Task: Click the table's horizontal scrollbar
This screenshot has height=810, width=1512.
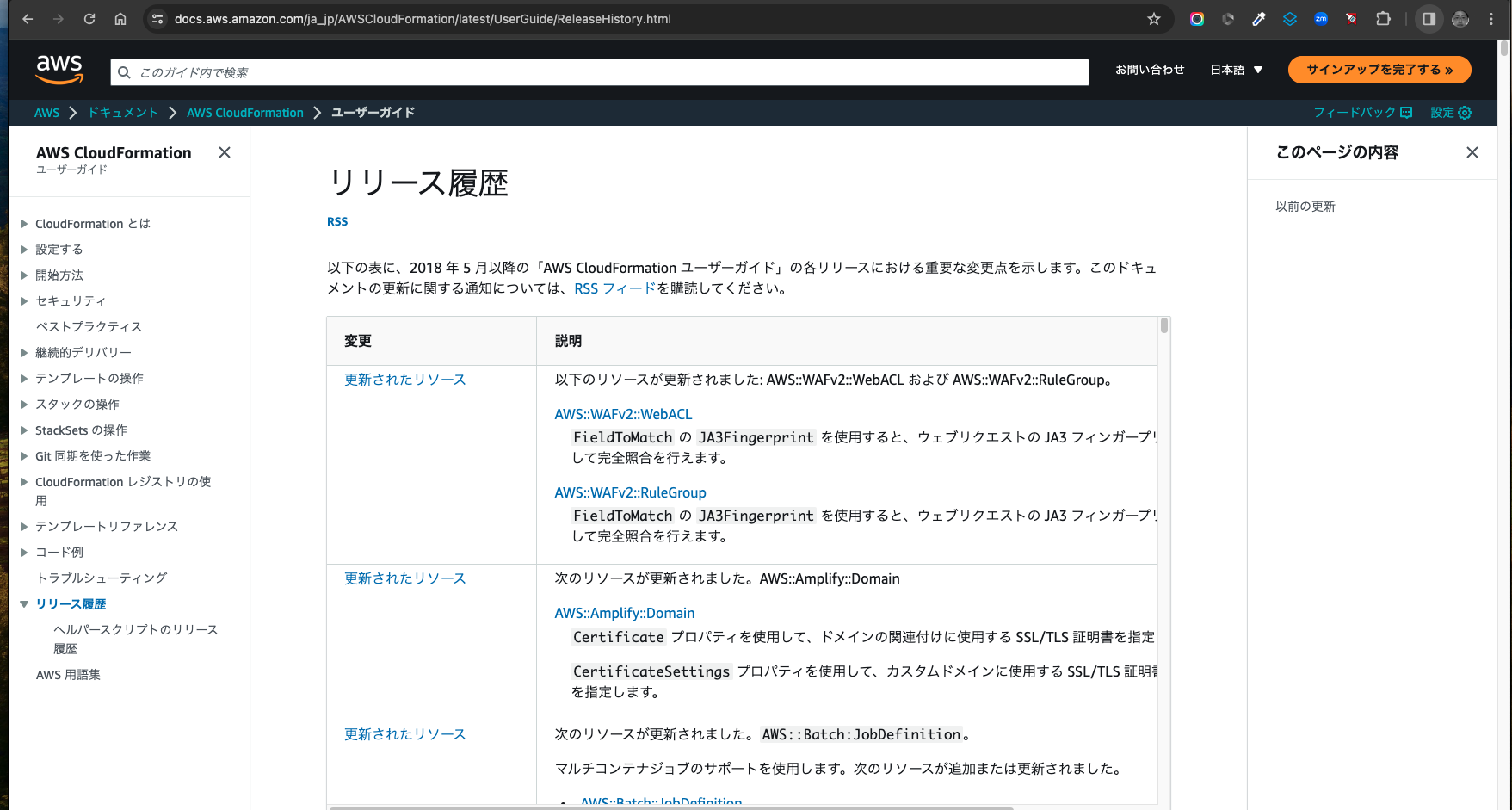Action: 671,807
